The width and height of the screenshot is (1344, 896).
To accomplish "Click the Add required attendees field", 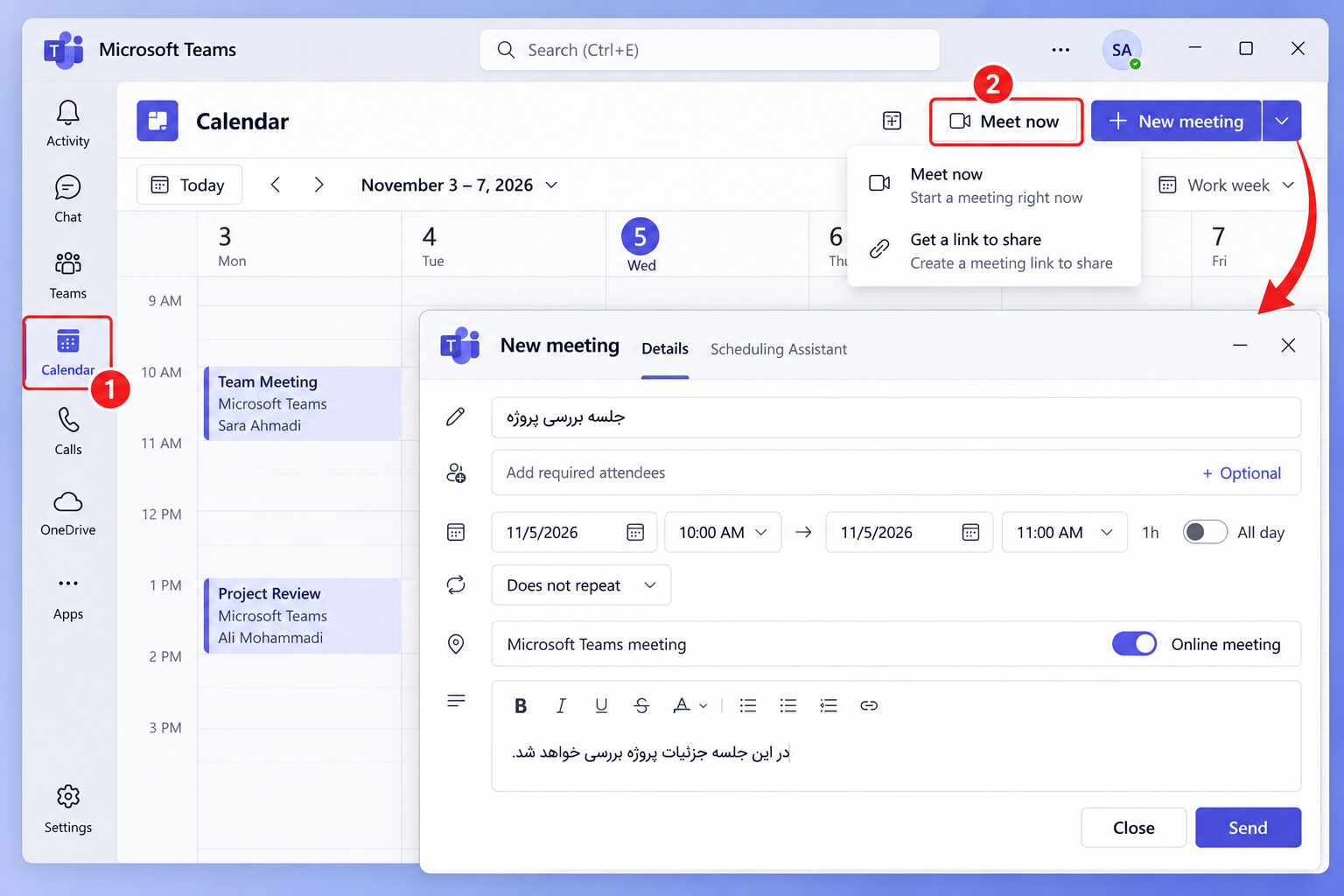I will [896, 472].
